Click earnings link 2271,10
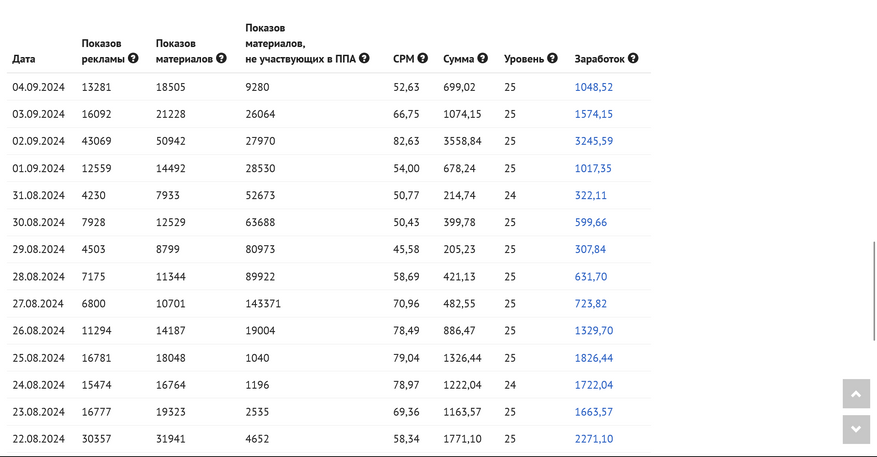877x457 pixels. [x=593, y=438]
